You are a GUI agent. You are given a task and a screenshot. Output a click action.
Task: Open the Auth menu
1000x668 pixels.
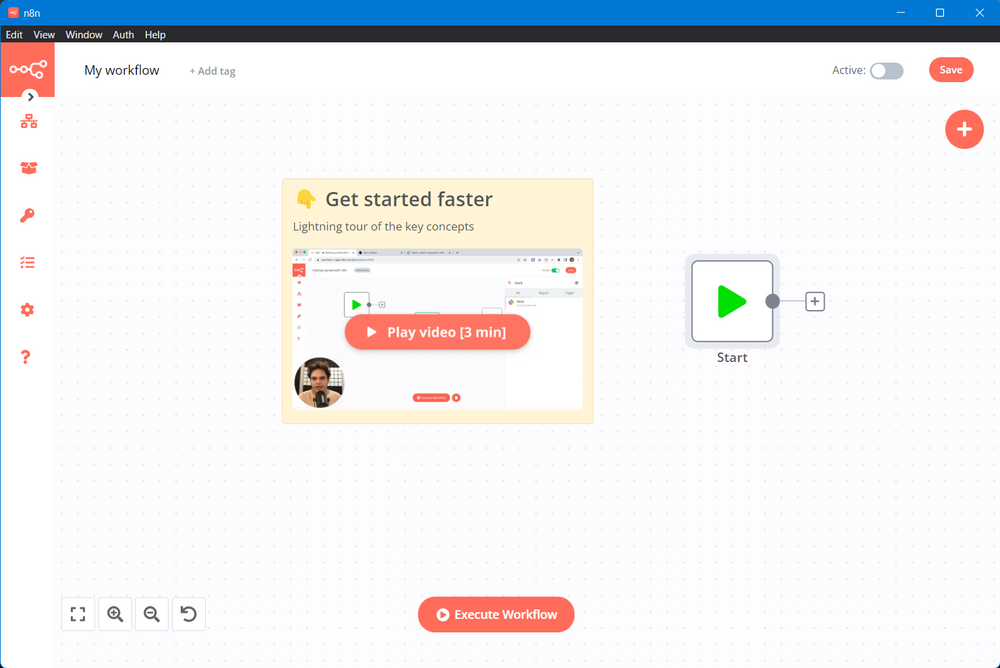pos(123,34)
